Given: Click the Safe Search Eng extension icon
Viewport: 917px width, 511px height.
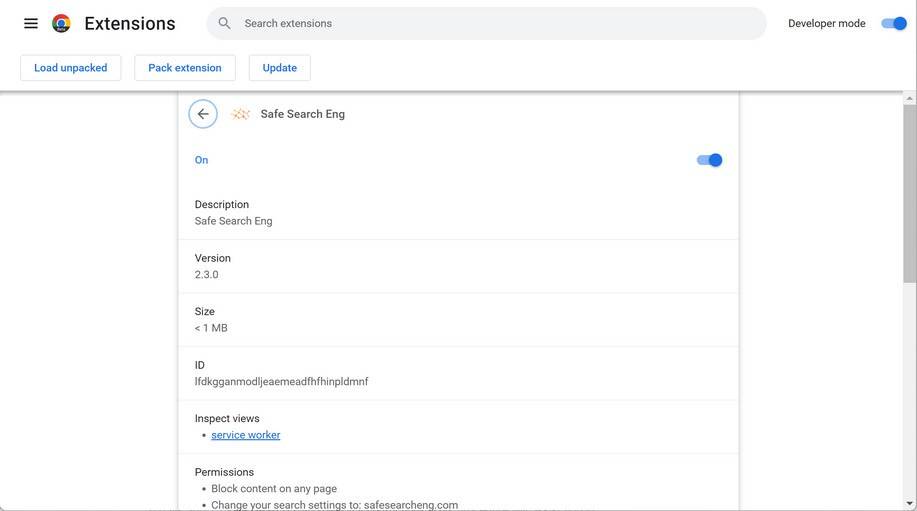Looking at the screenshot, I should [240, 114].
